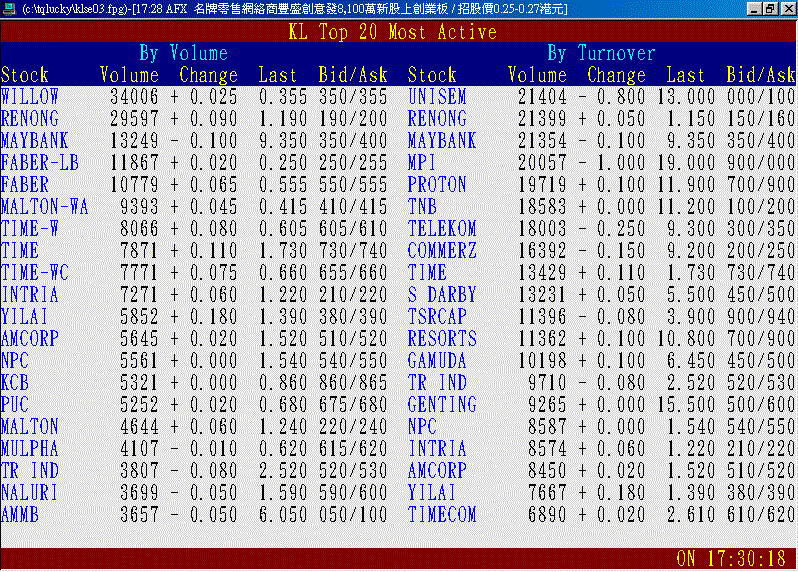Select RENONG in the By Volume list
Screen dimensions: 798x572
(30, 119)
